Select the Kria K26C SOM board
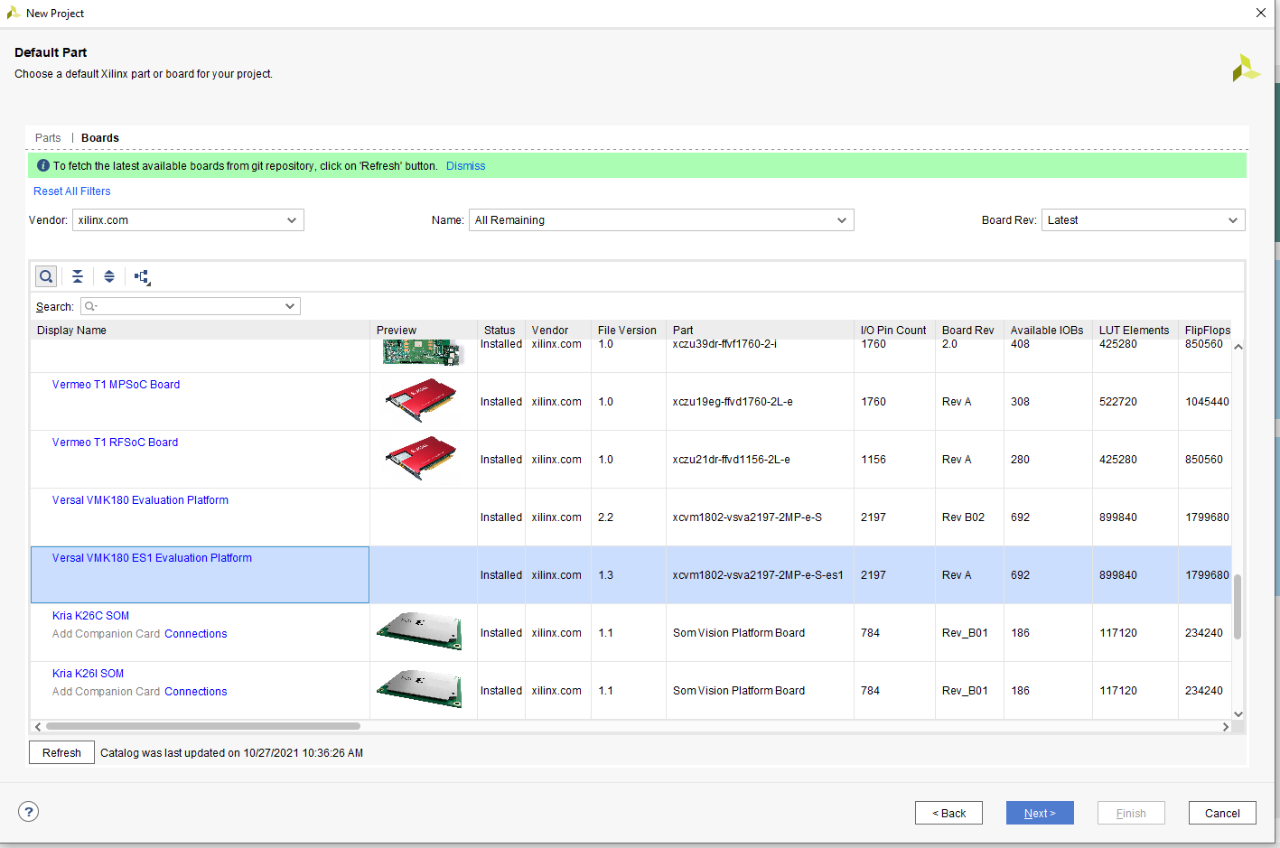 click(90, 616)
